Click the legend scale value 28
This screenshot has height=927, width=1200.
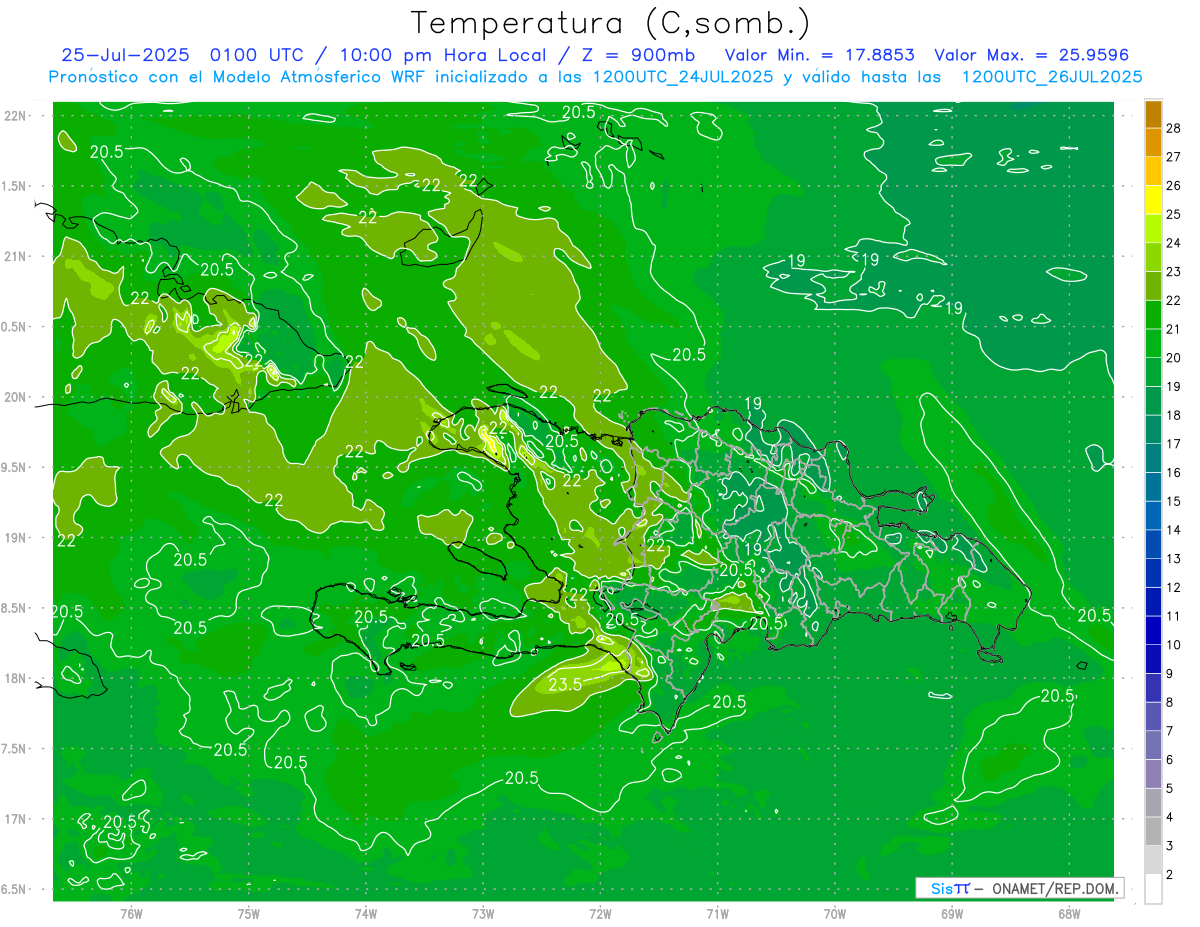1174,128
